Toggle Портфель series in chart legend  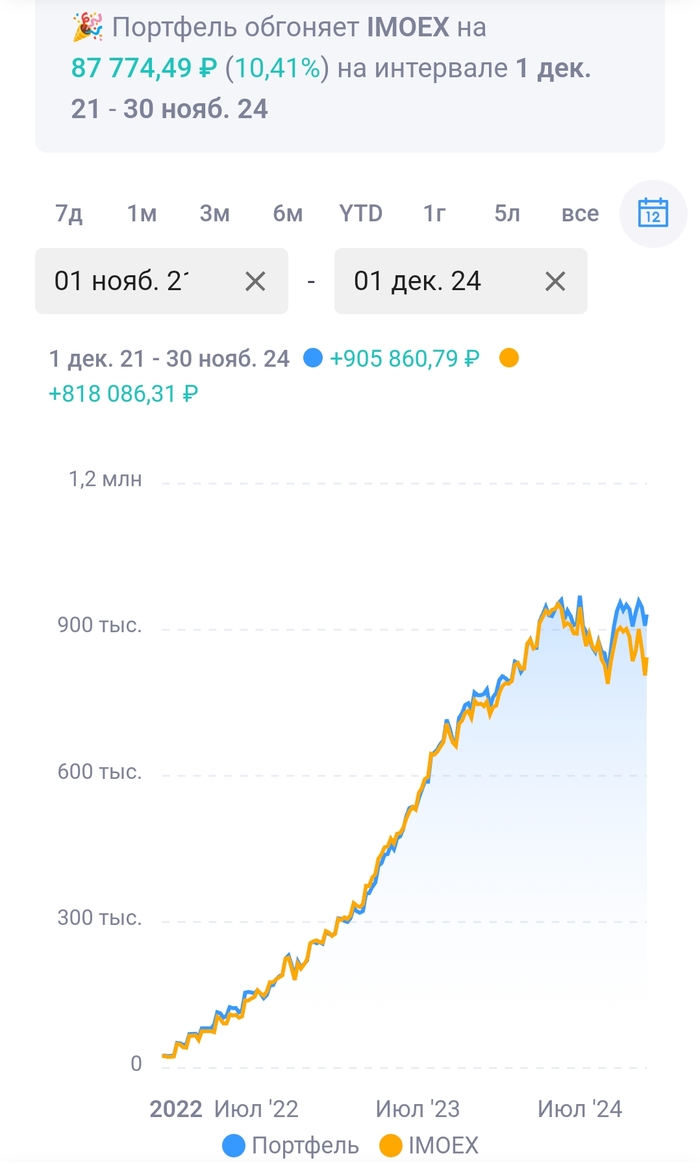(x=290, y=1145)
